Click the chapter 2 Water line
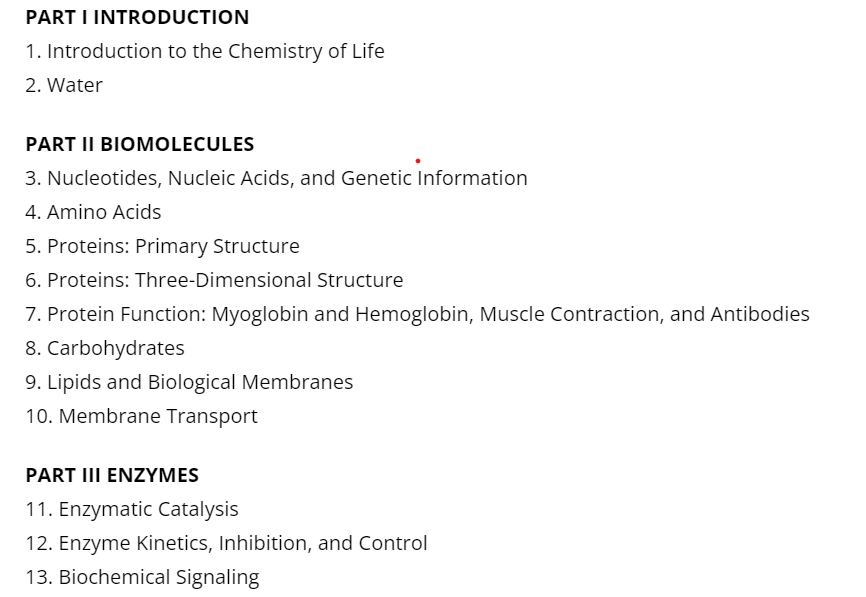Image resolution: width=866 pixels, height=597 pixels. tap(64, 85)
